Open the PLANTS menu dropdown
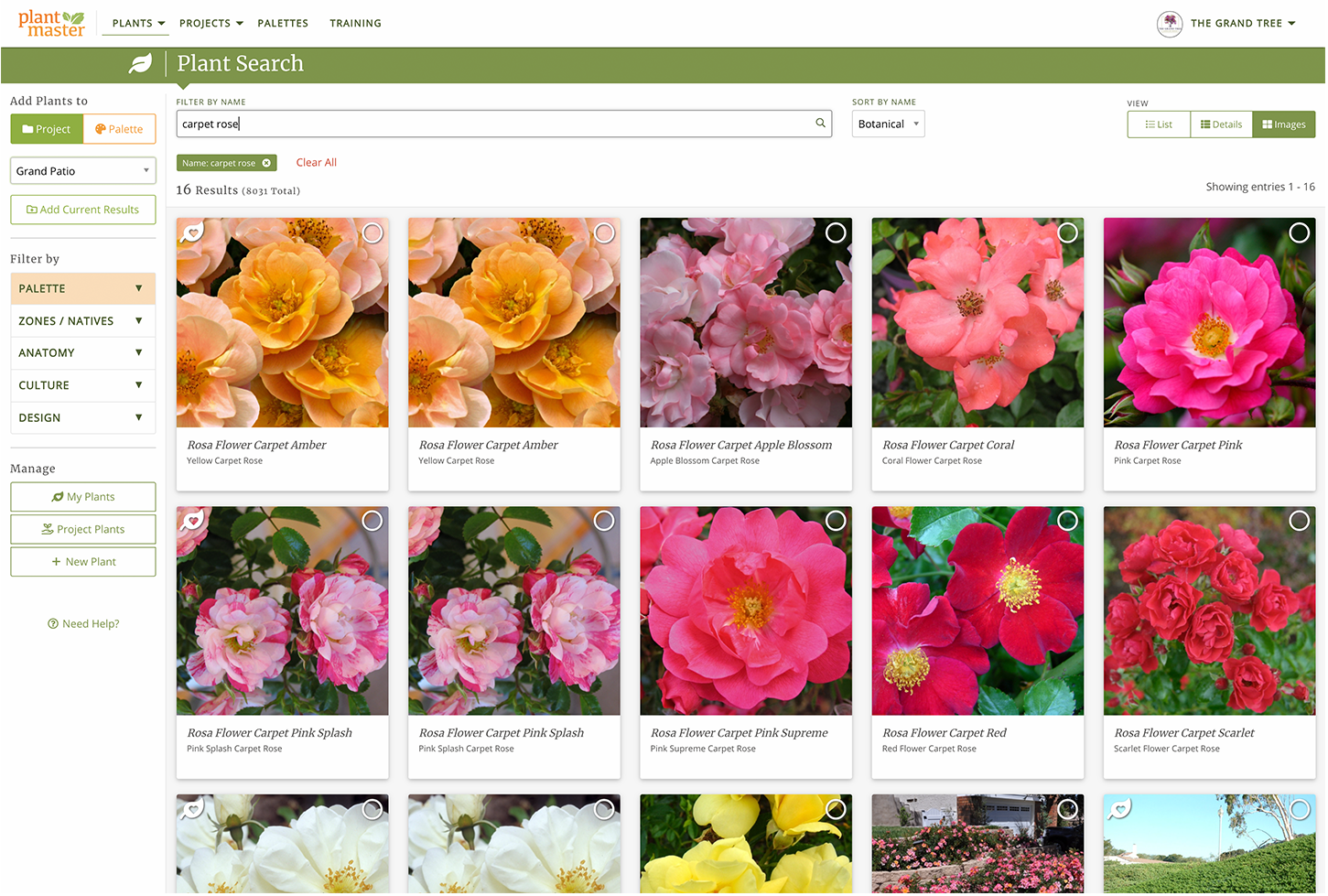1328x896 pixels. (138, 24)
